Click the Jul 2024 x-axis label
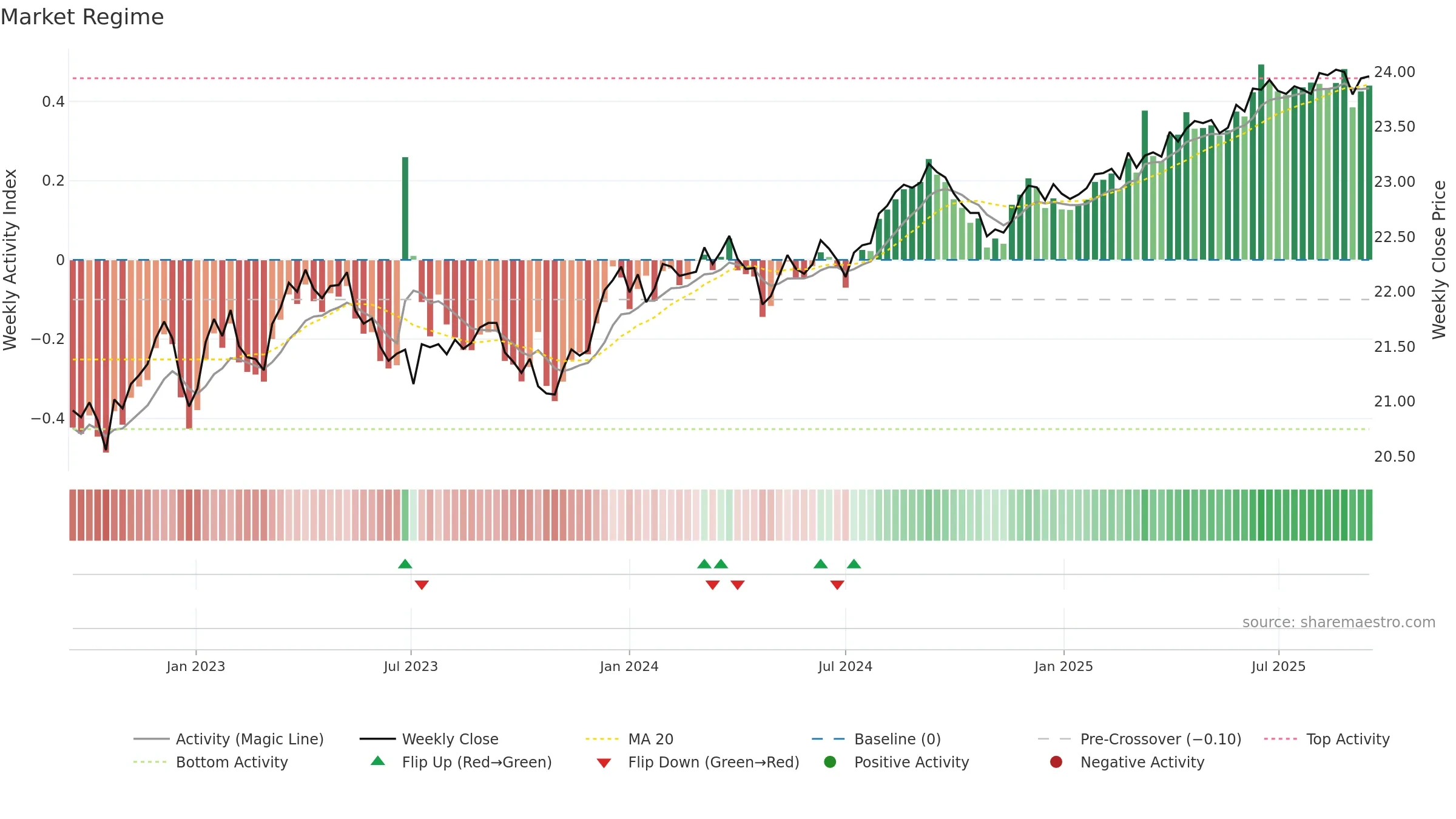The image size is (1456, 819). [x=845, y=666]
